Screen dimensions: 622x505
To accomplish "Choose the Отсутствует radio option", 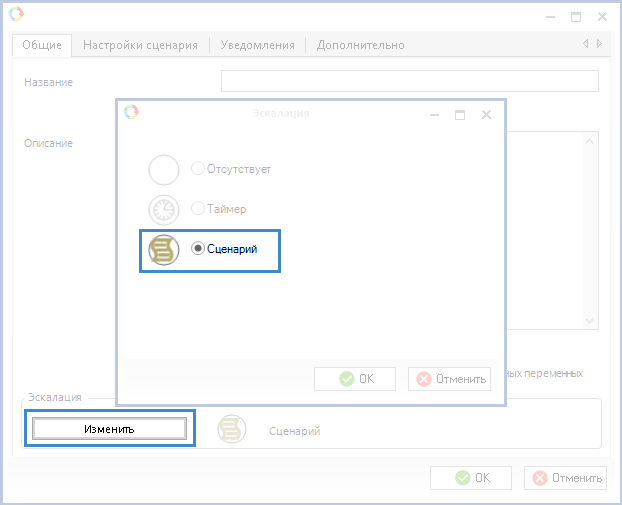I will (x=198, y=168).
